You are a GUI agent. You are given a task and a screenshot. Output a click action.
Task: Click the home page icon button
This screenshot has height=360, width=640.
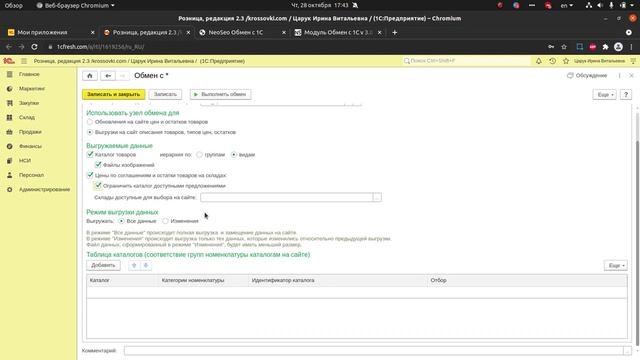point(90,76)
